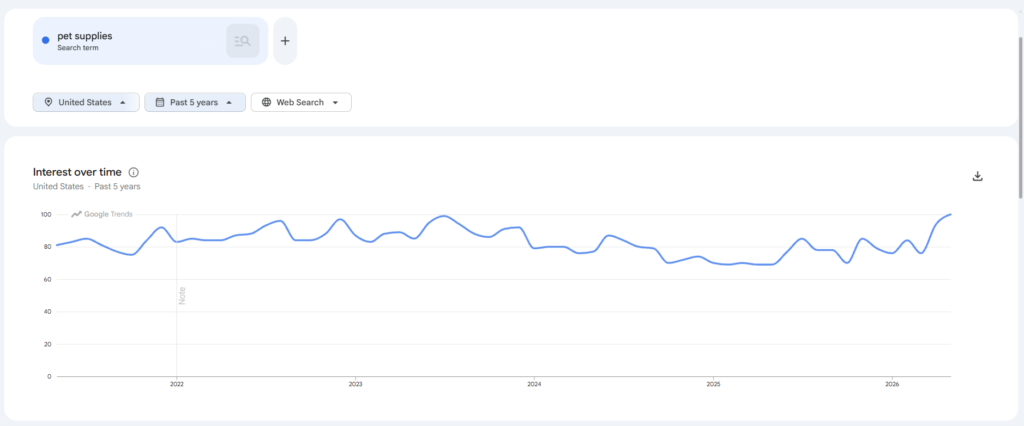Click the 100 value on the y-axis
The width and height of the screenshot is (1024, 426).
[x=46, y=214]
